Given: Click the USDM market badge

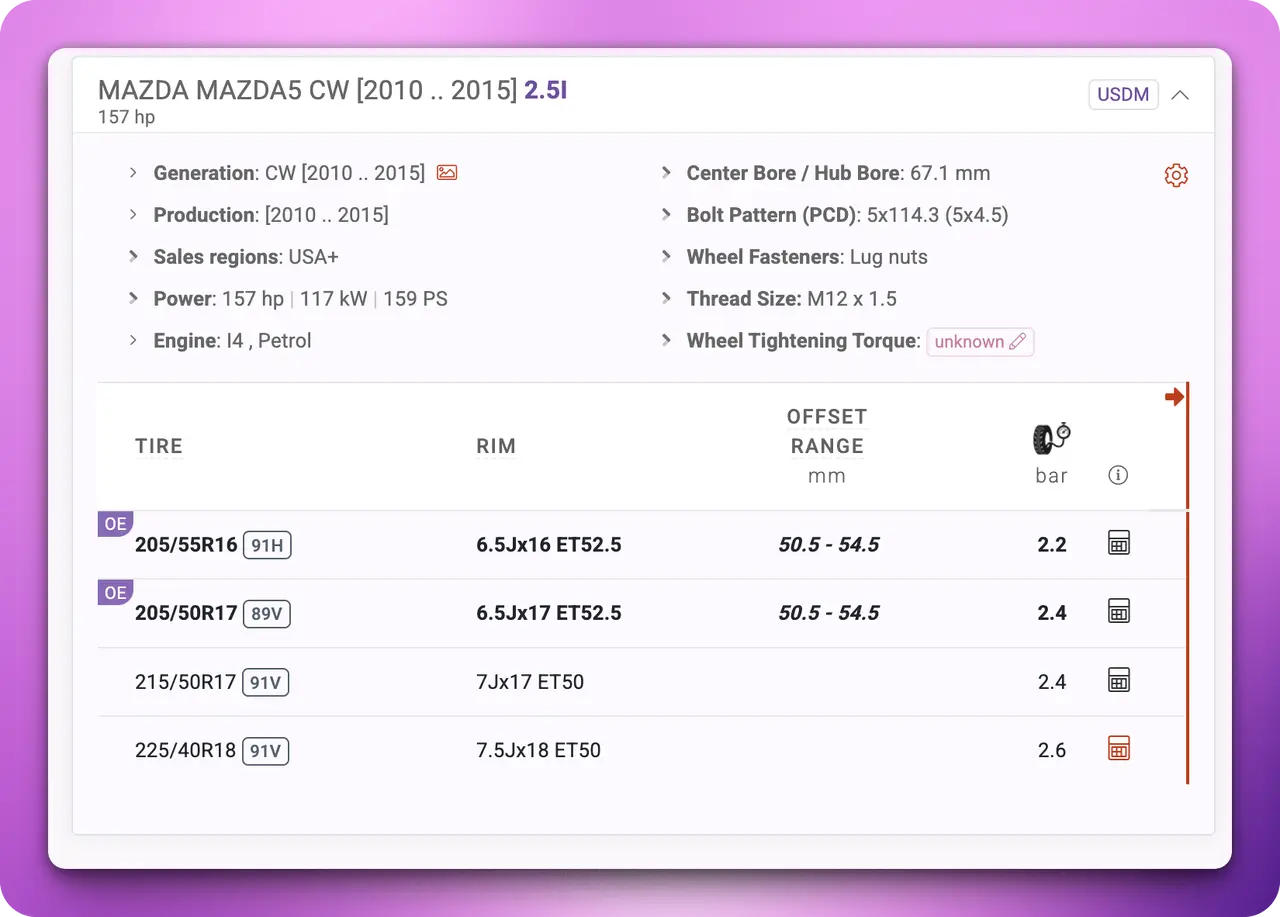Looking at the screenshot, I should click(1123, 95).
